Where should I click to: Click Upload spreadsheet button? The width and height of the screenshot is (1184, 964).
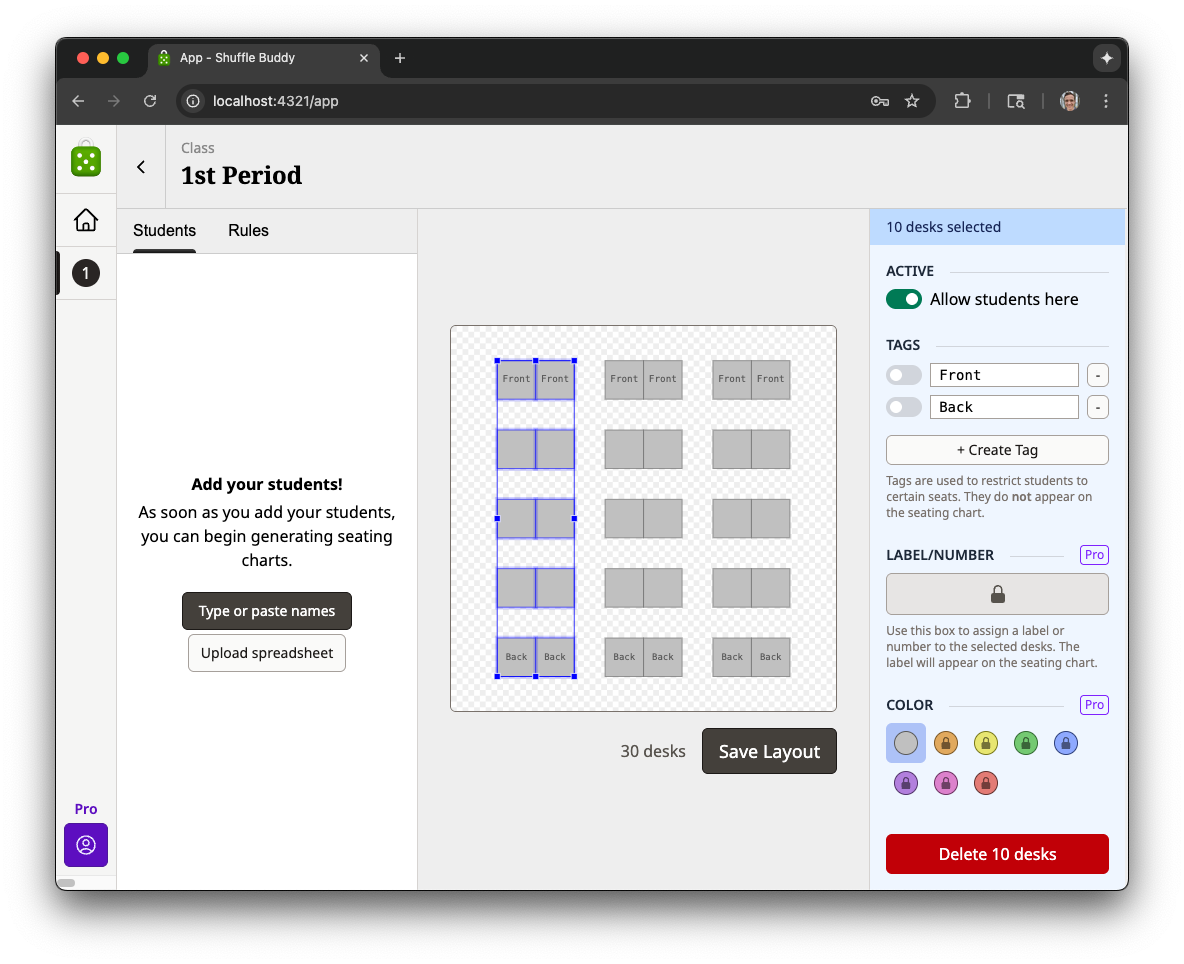267,653
